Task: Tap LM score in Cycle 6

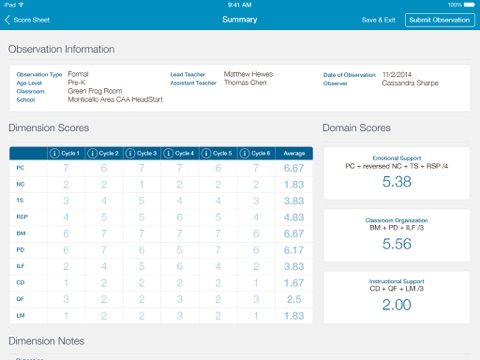Action: click(256, 316)
